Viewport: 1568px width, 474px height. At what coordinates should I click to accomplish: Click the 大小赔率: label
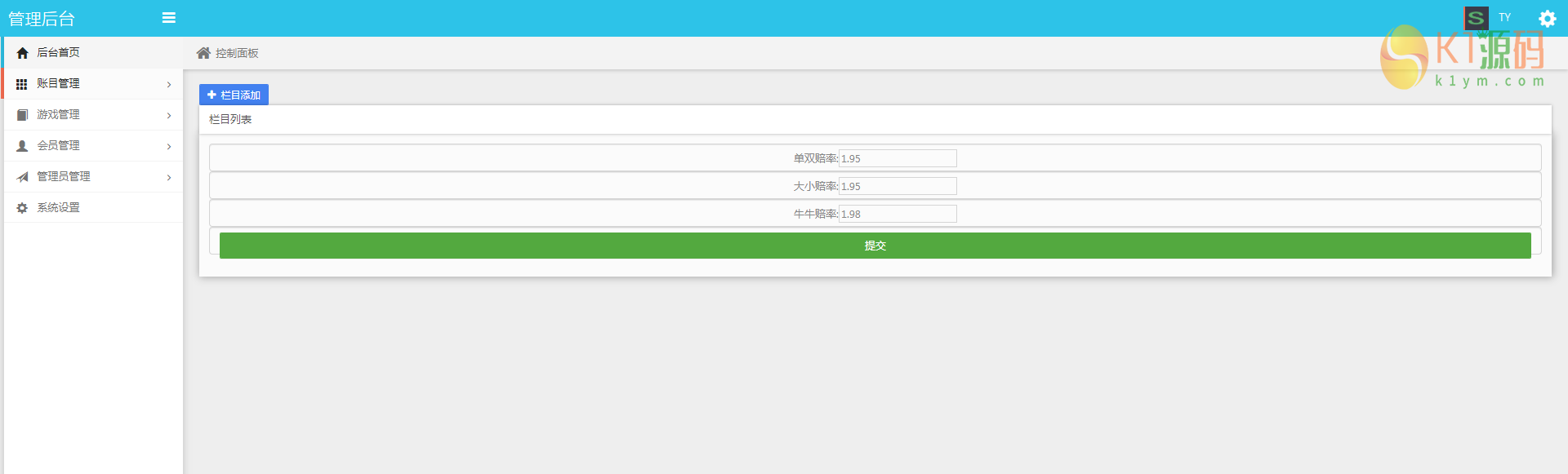point(816,186)
